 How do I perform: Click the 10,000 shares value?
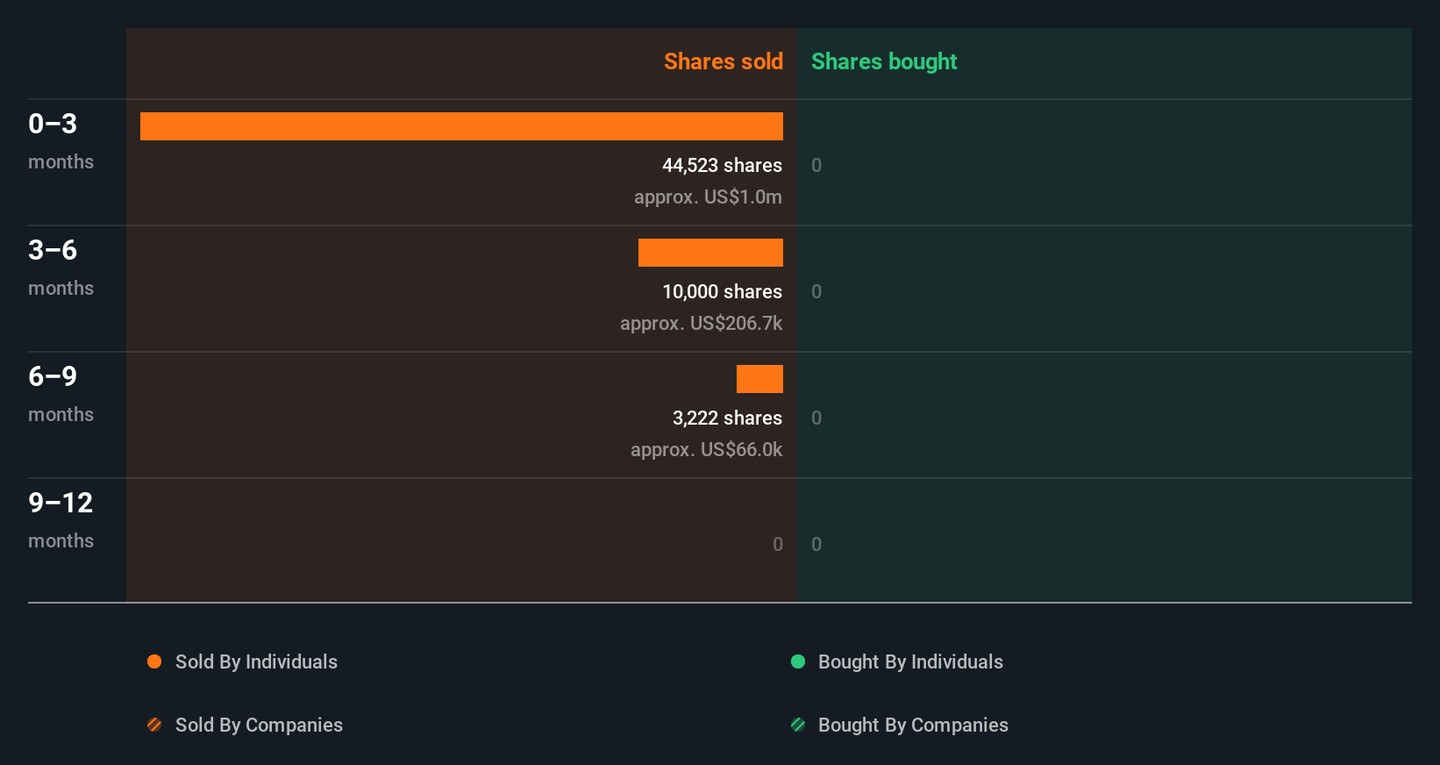tap(722, 292)
